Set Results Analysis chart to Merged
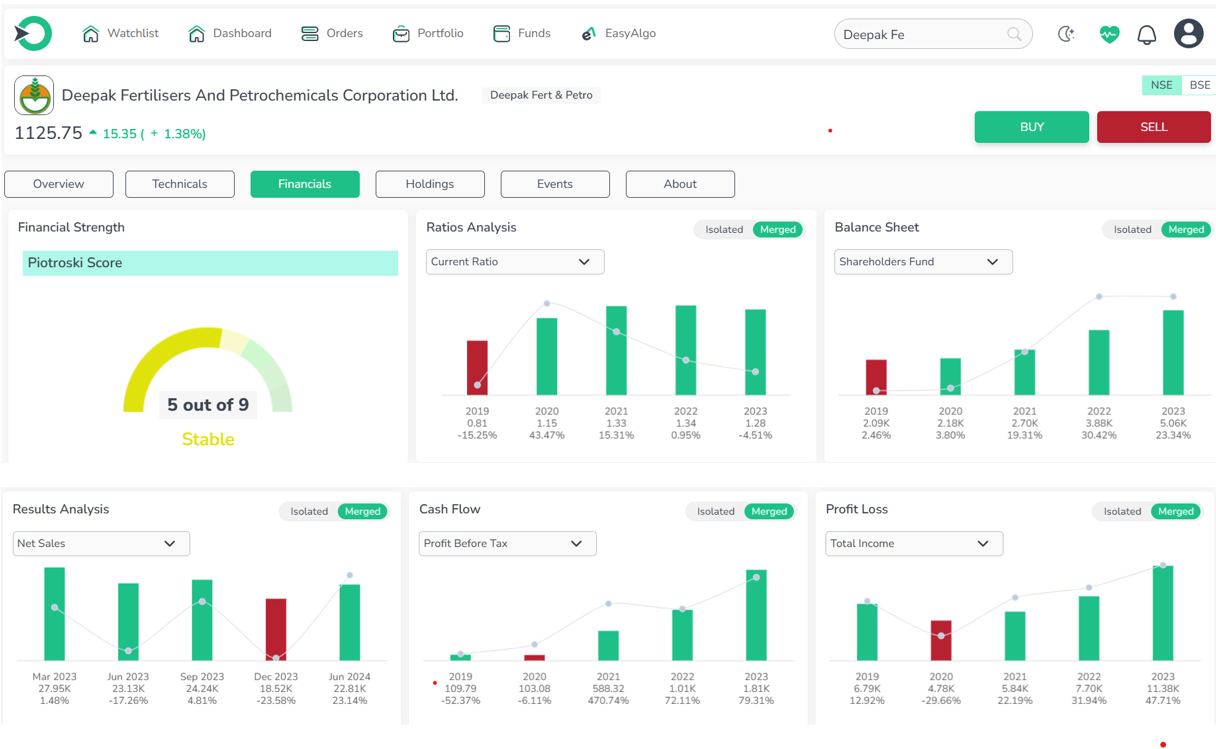This screenshot has width=1216, height=749. (362, 512)
